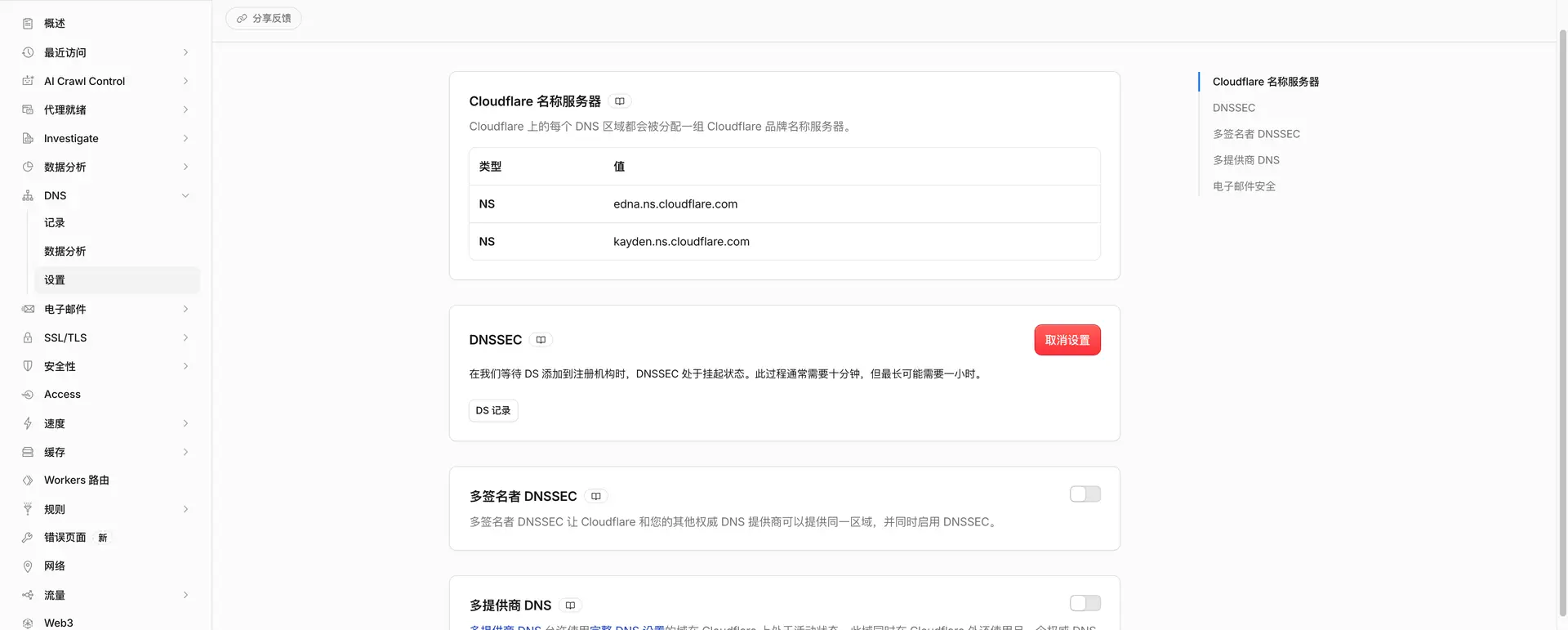The image size is (1568, 630).
Task: Click the red 取消设置 button
Action: (x=1067, y=340)
